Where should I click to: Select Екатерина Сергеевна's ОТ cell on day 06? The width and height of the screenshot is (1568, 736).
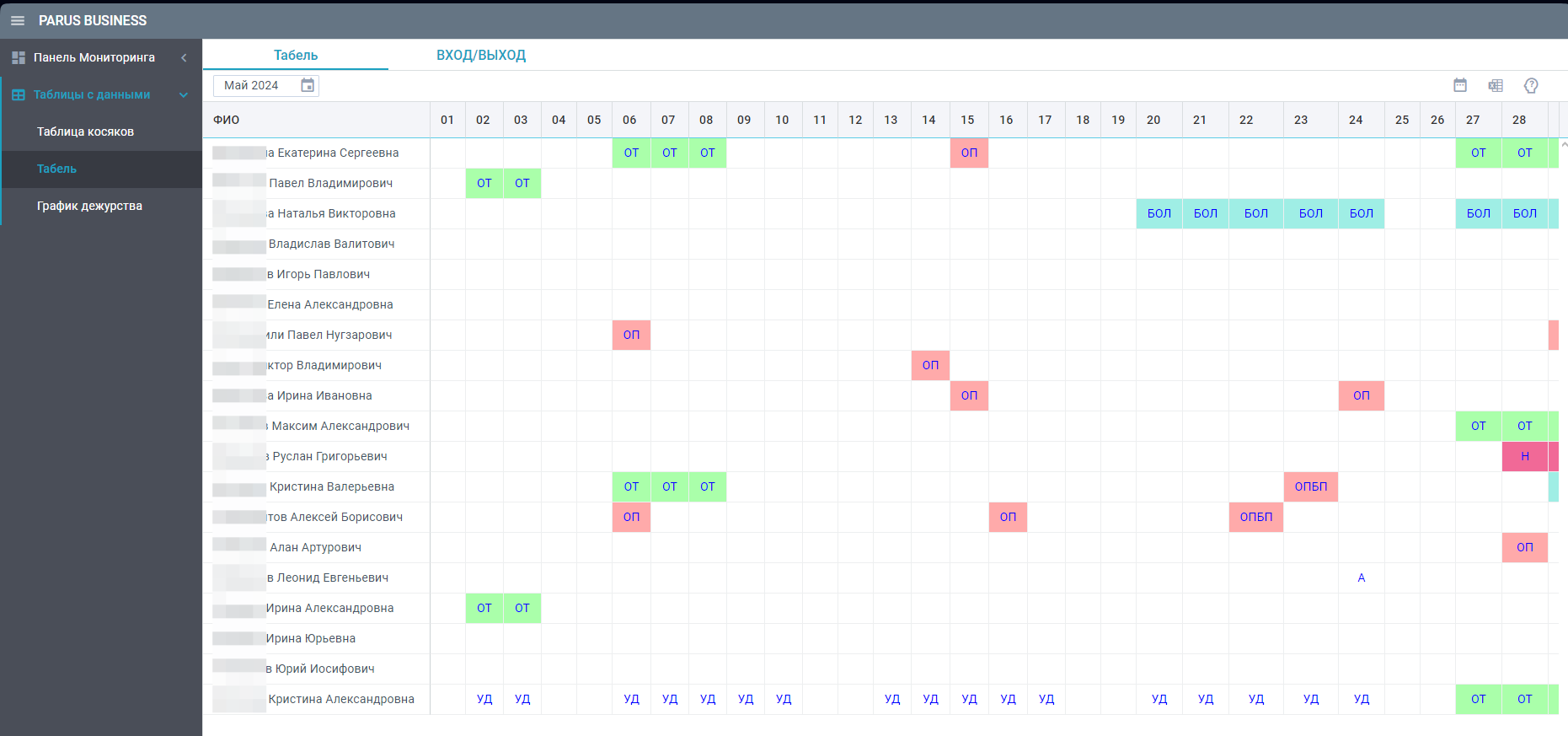coord(631,153)
